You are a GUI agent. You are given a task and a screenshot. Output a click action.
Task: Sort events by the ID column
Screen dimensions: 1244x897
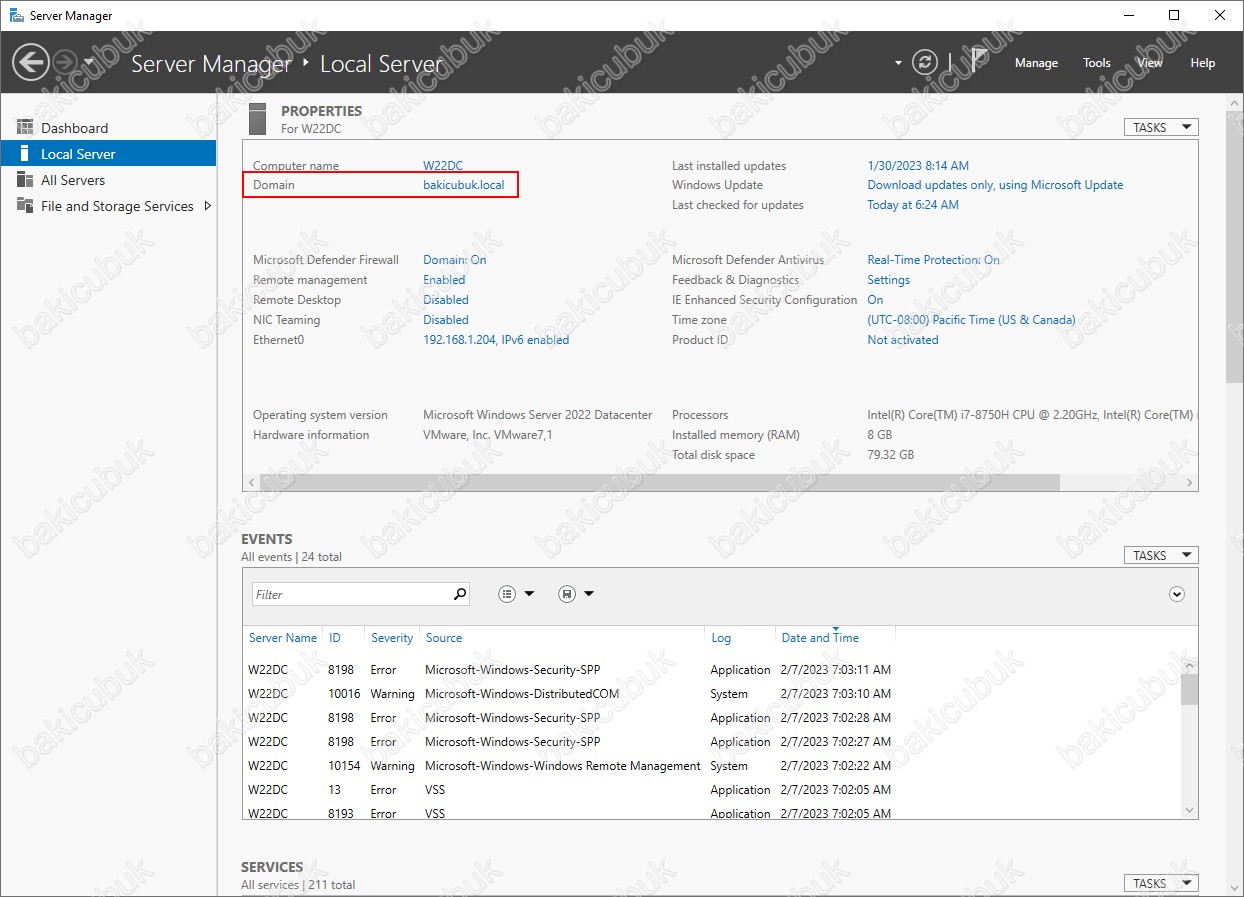335,638
